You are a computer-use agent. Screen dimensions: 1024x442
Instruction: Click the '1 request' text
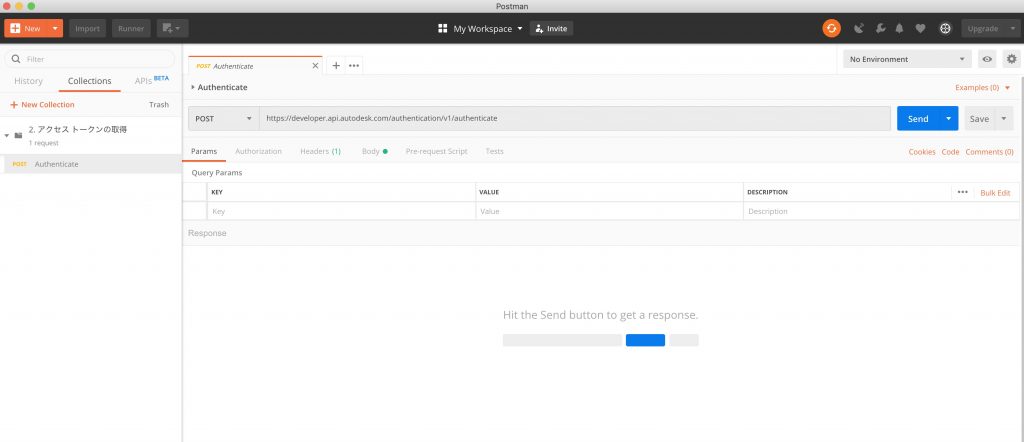point(44,142)
